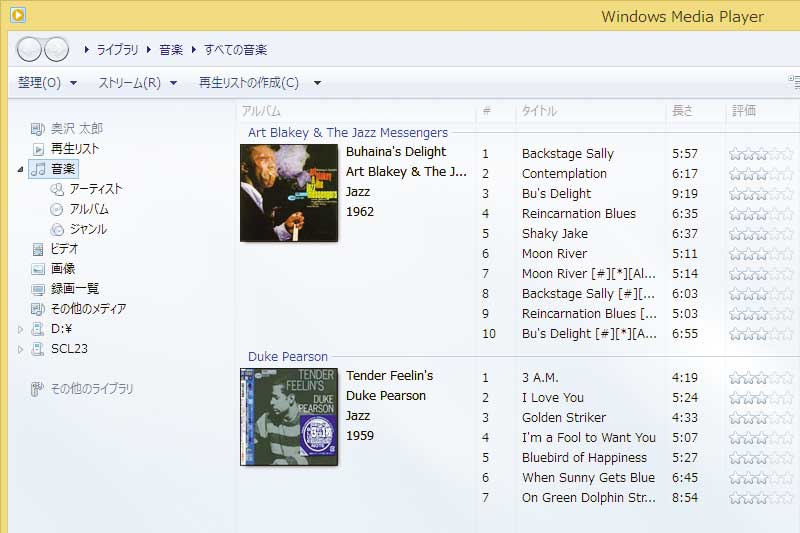
Task: Click the album title Tender Feelin's text
Action: click(x=389, y=375)
